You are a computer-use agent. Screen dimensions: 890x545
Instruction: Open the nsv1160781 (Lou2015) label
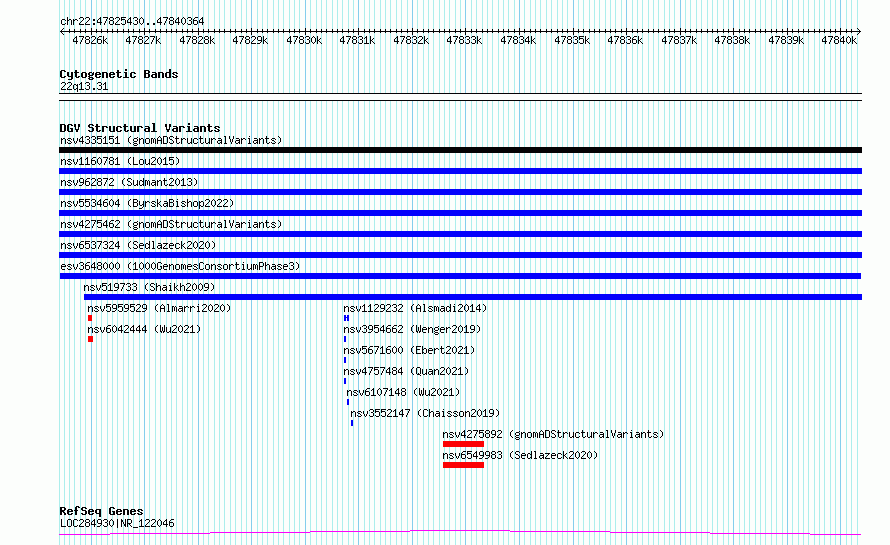pyautogui.click(x=120, y=161)
